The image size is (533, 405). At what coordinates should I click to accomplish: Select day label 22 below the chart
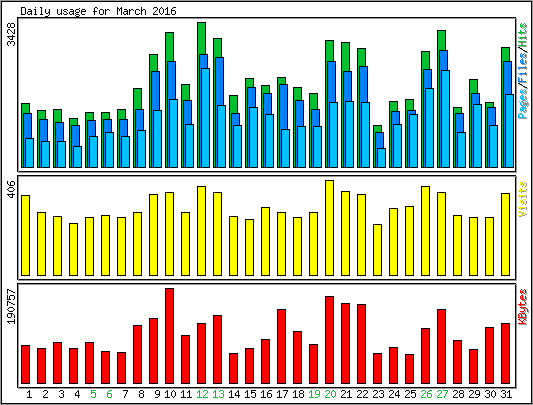coord(362,394)
